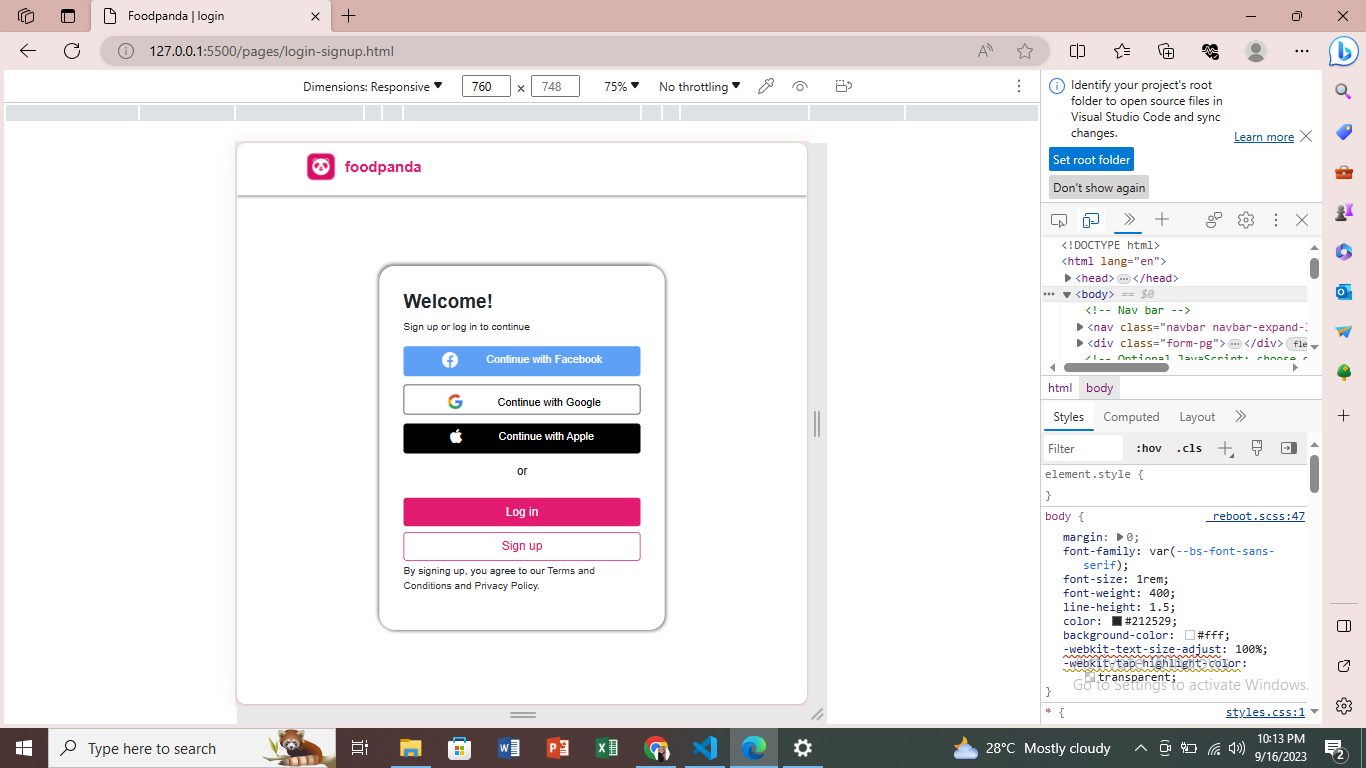Switch to the Computed tab
The image size is (1366, 768).
[x=1131, y=417]
